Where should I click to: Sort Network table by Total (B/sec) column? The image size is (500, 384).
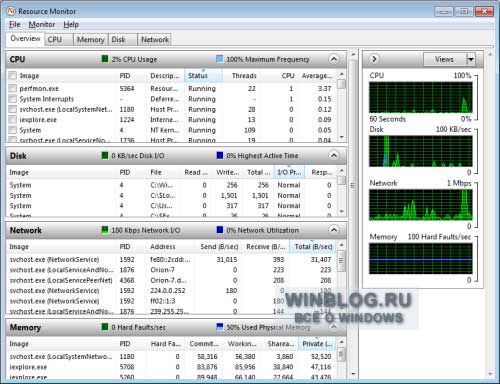tap(313, 247)
